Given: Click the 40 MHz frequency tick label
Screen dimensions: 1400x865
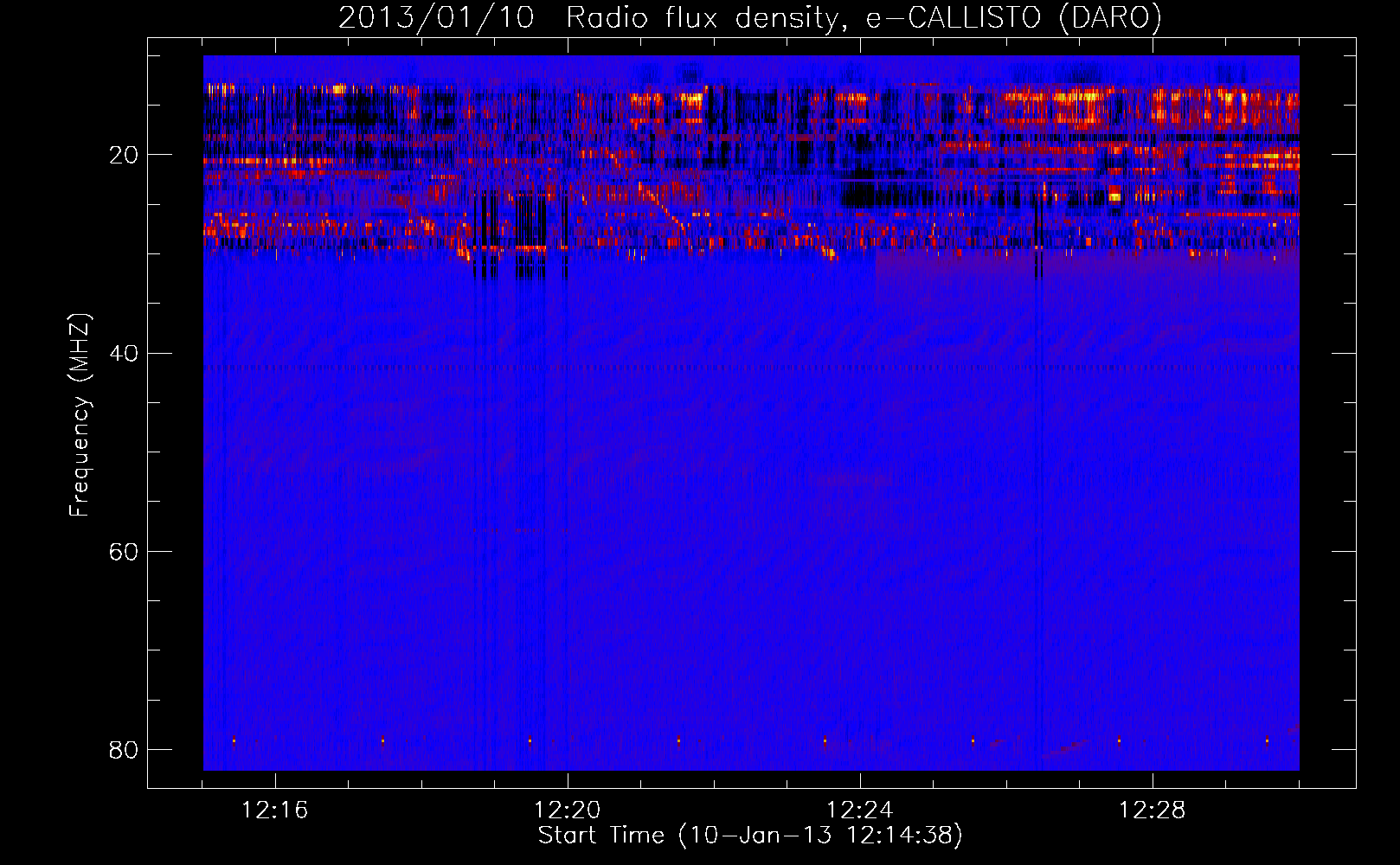Looking at the screenshot, I should 124,354.
